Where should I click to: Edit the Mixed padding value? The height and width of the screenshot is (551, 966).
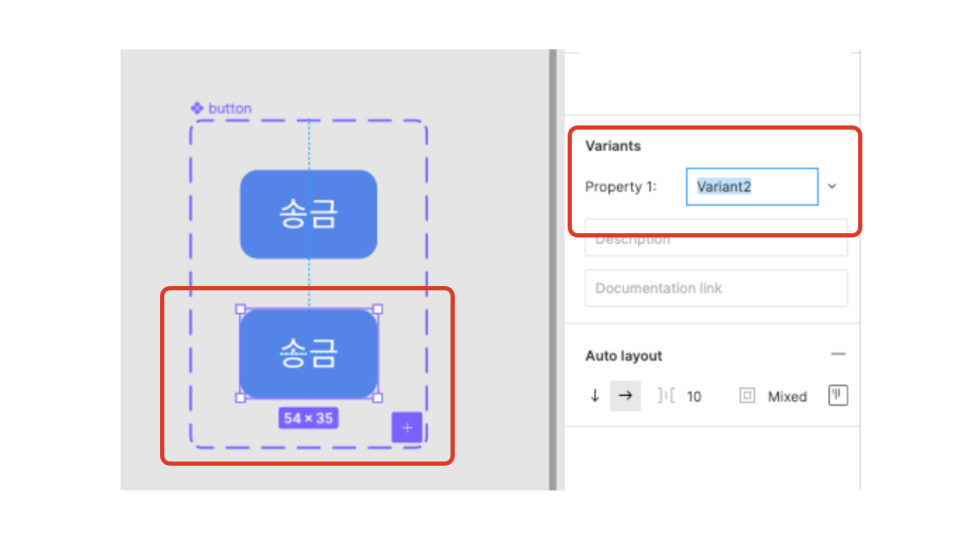coord(787,396)
